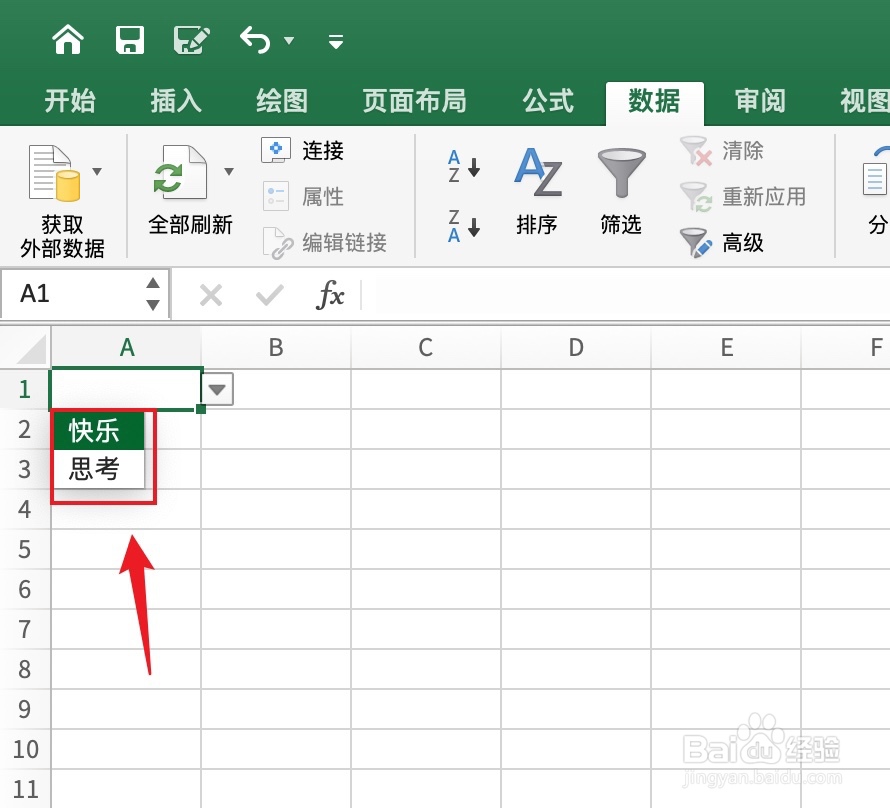
Task: Open the Name Box up-down arrows
Action: [153, 294]
